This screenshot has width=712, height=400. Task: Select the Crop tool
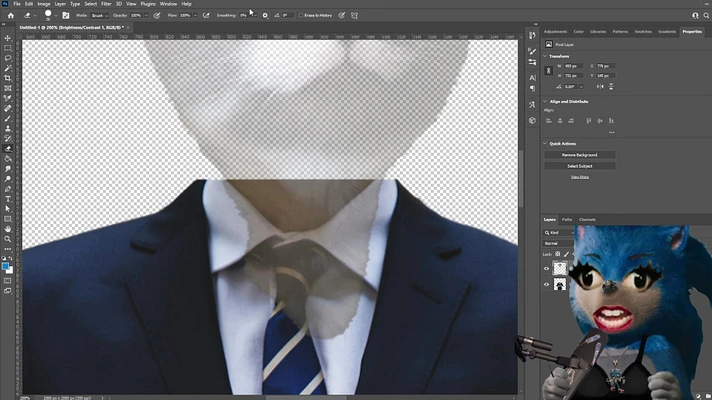8,78
